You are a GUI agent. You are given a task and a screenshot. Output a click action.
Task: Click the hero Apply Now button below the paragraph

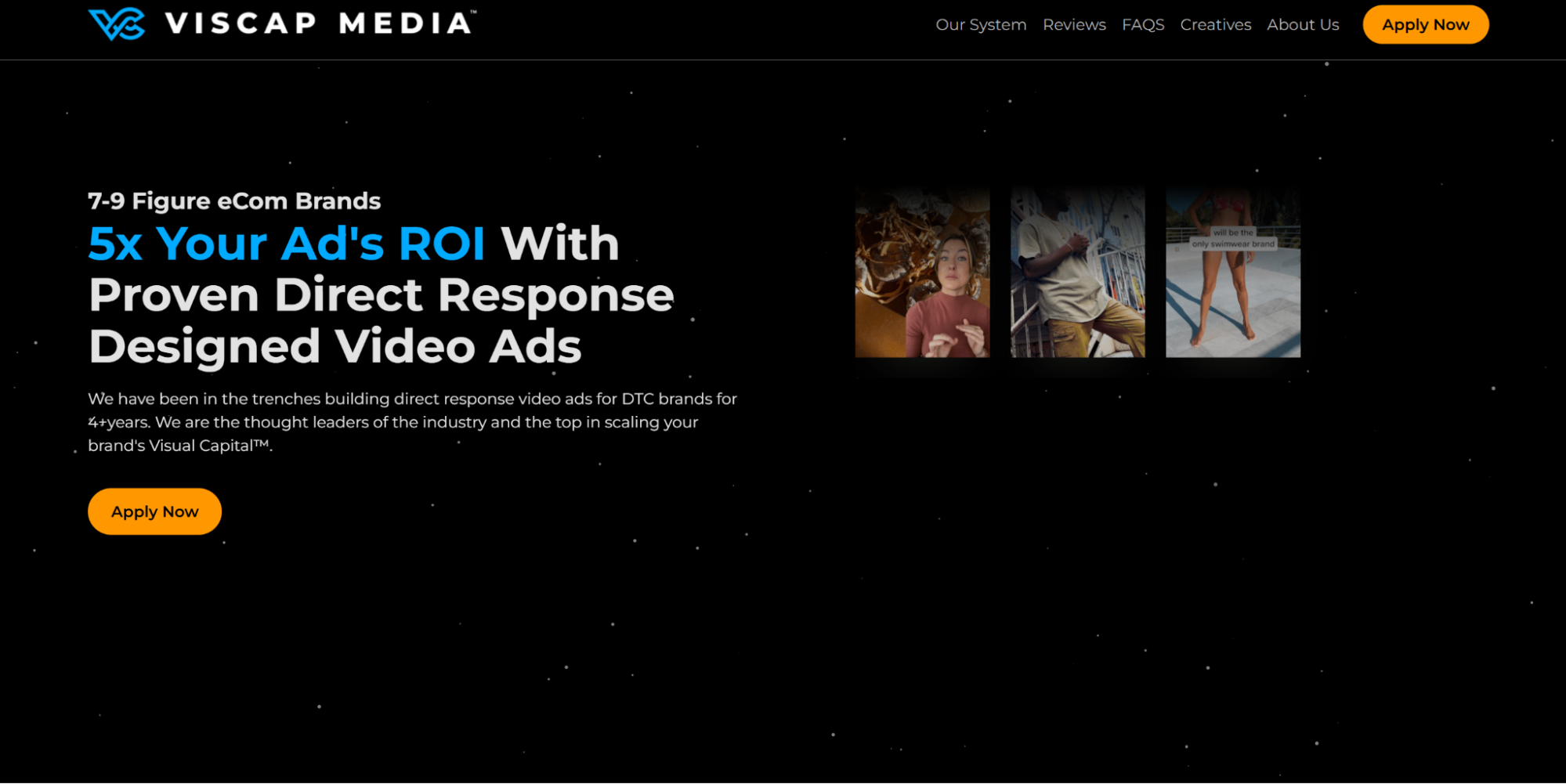point(154,511)
